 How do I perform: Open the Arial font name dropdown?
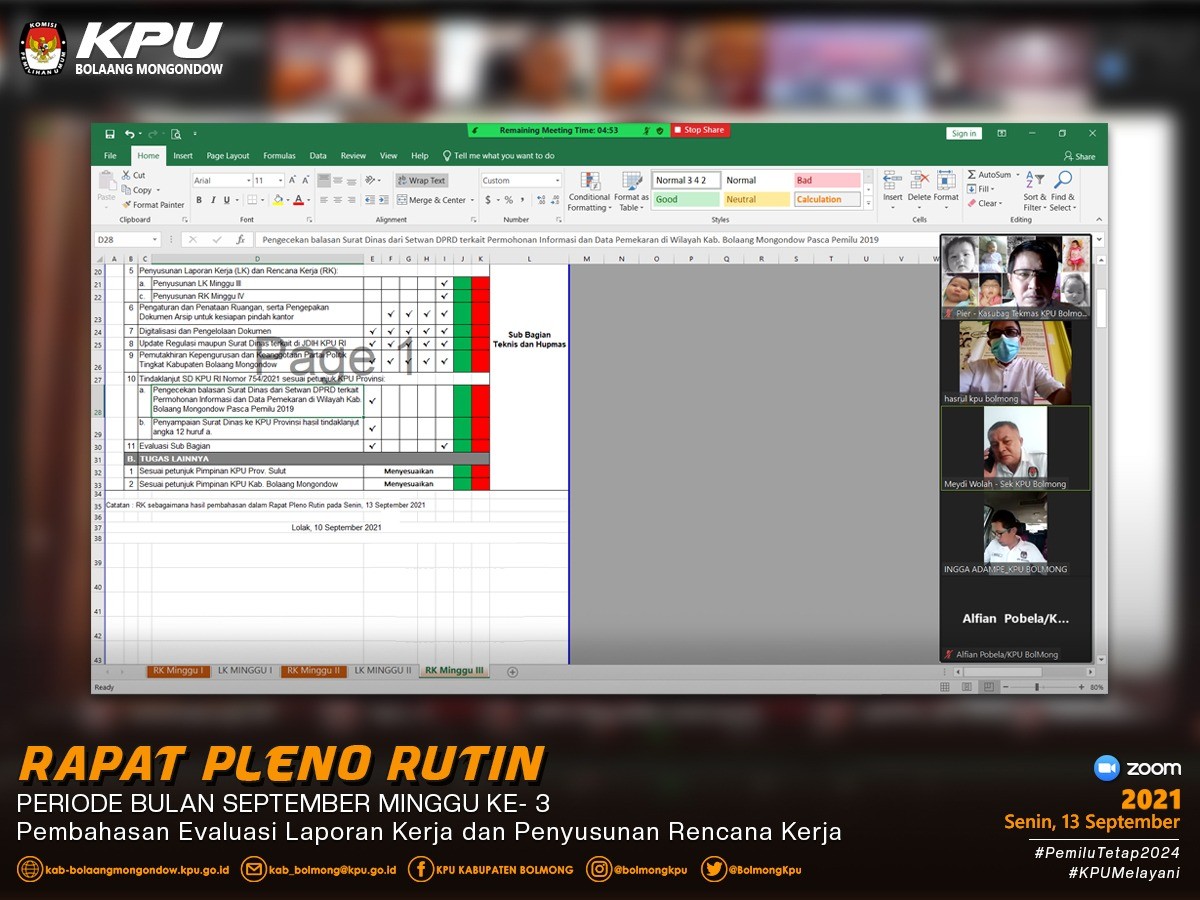247,181
